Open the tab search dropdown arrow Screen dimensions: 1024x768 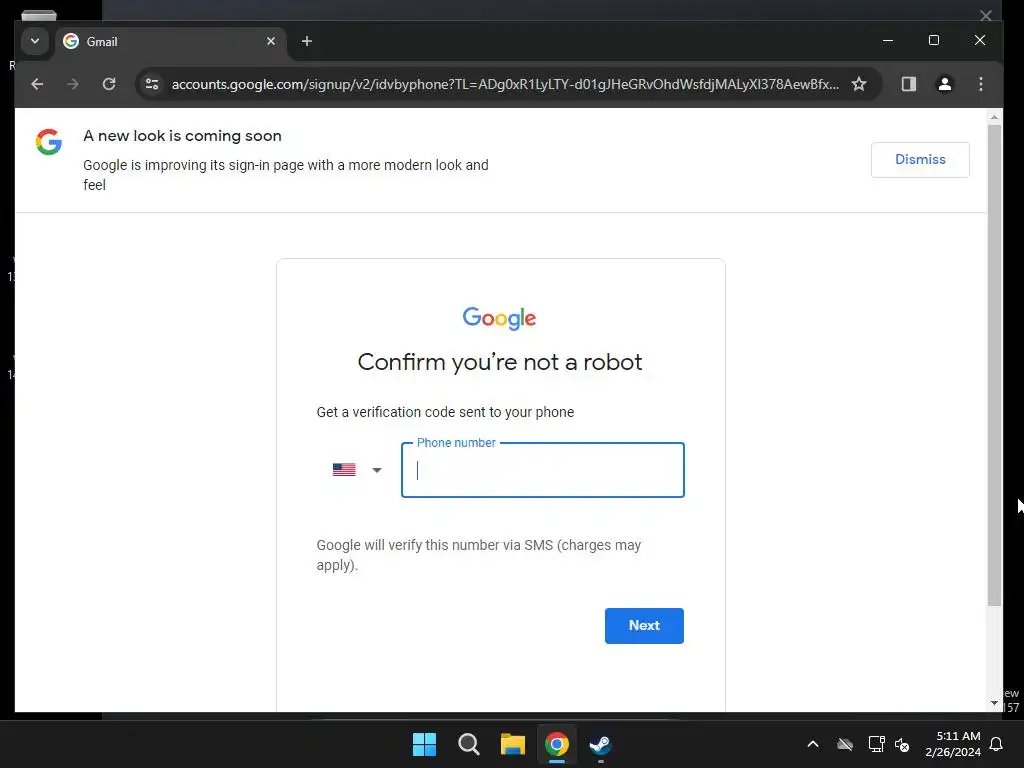[35, 41]
